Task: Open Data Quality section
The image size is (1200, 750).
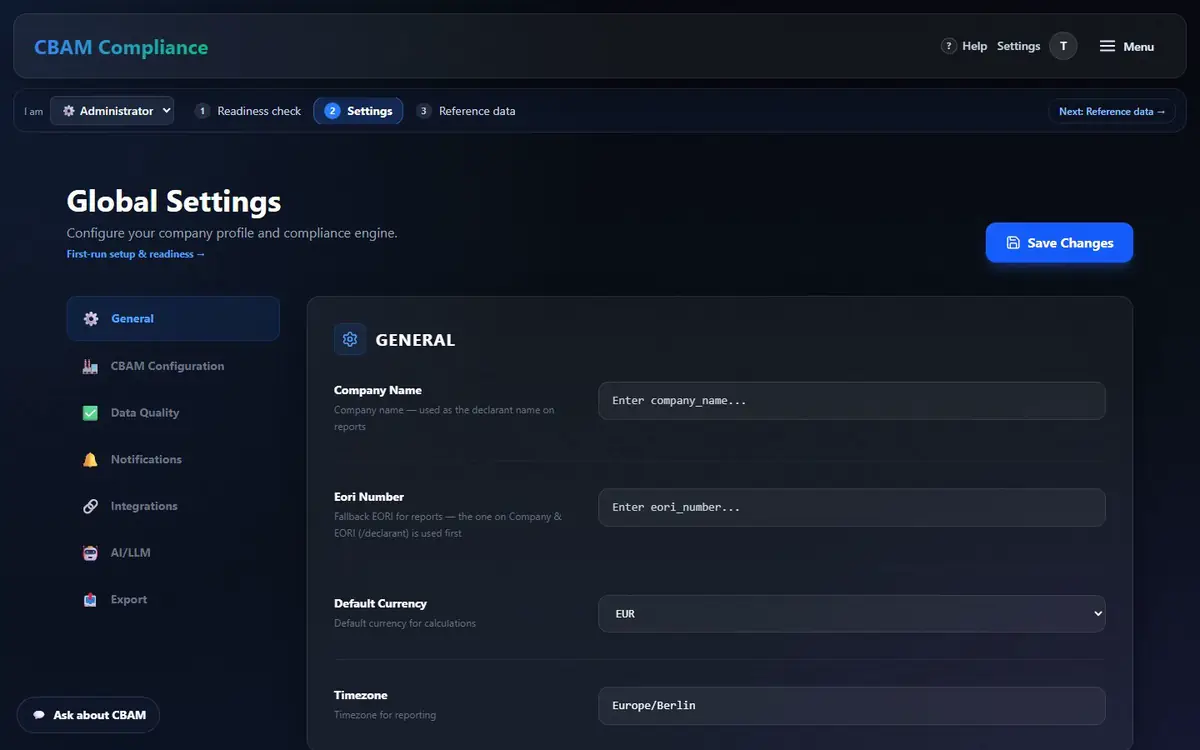Action: point(173,413)
